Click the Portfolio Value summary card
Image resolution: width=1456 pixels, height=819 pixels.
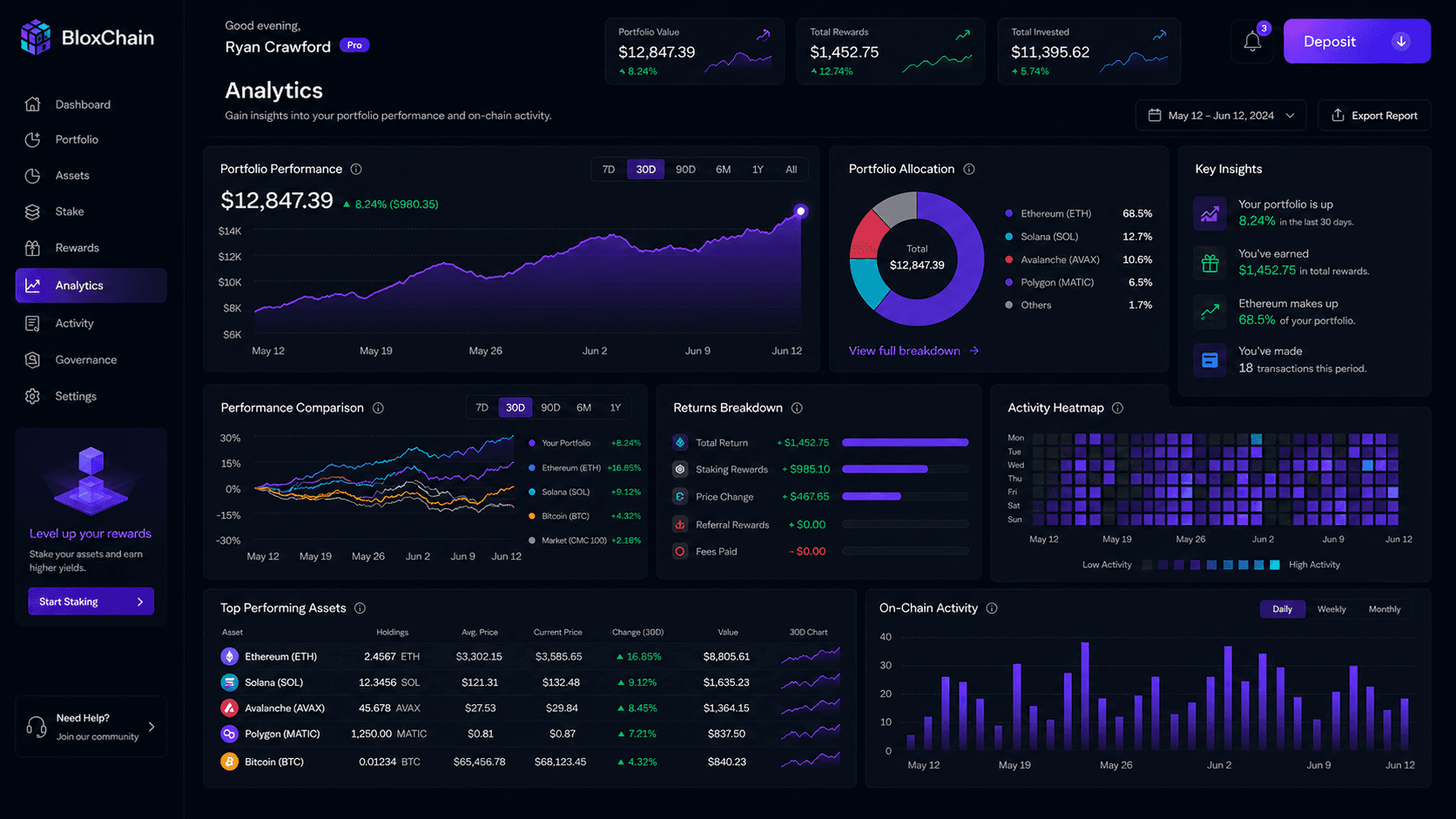pos(694,51)
